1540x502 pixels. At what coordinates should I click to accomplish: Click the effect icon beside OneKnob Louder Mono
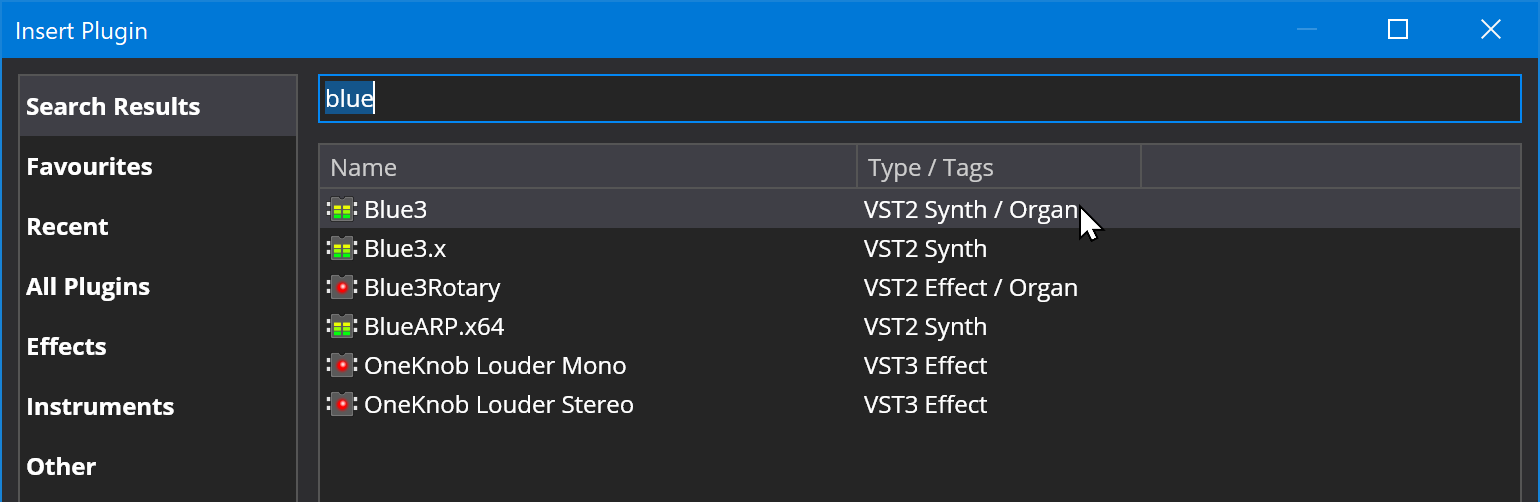point(342,366)
